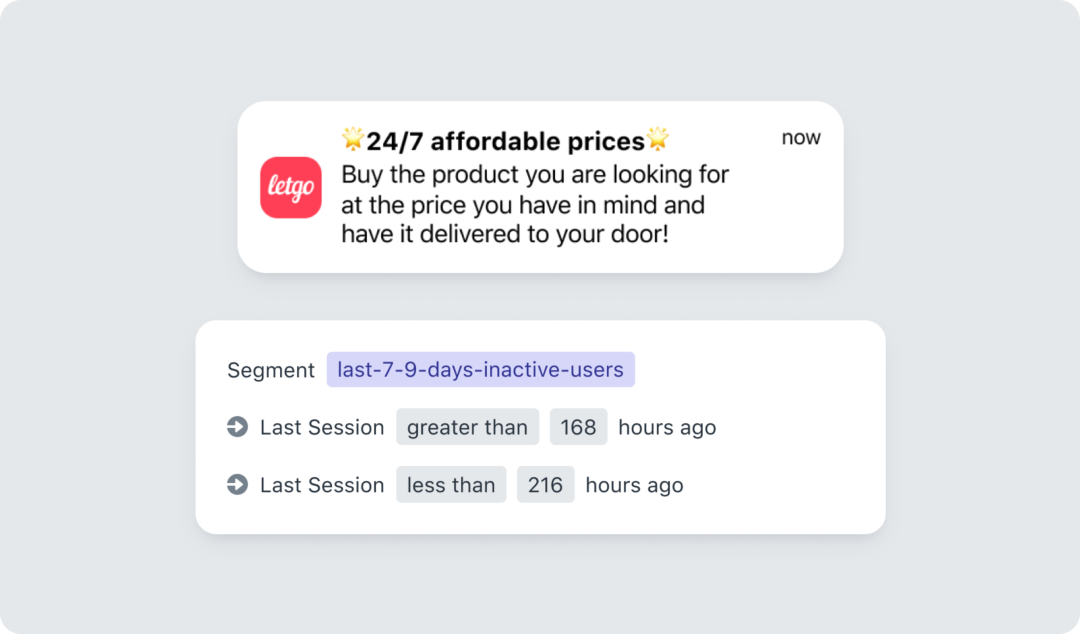Open the 'less than' operator dropdown
This screenshot has width=1080, height=634.
click(x=451, y=485)
